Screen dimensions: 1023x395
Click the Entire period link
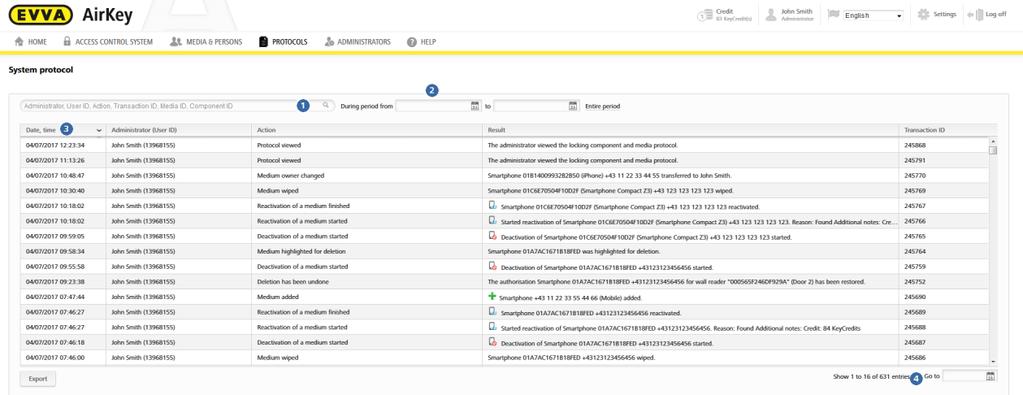pos(603,106)
